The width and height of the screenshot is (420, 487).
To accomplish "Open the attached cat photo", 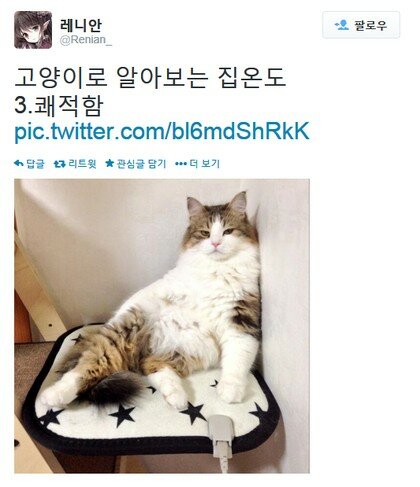I will pos(162,326).
